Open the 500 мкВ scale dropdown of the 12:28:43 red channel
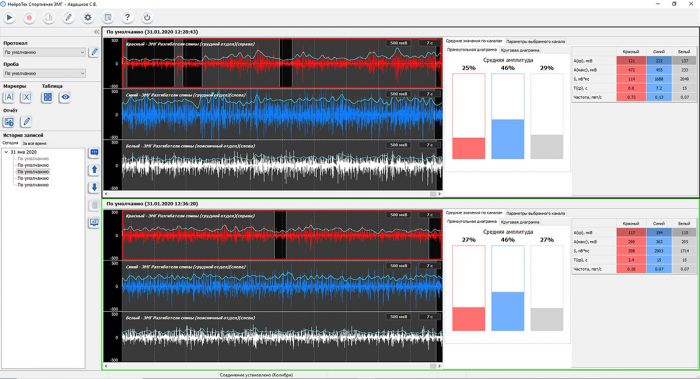 [399, 43]
